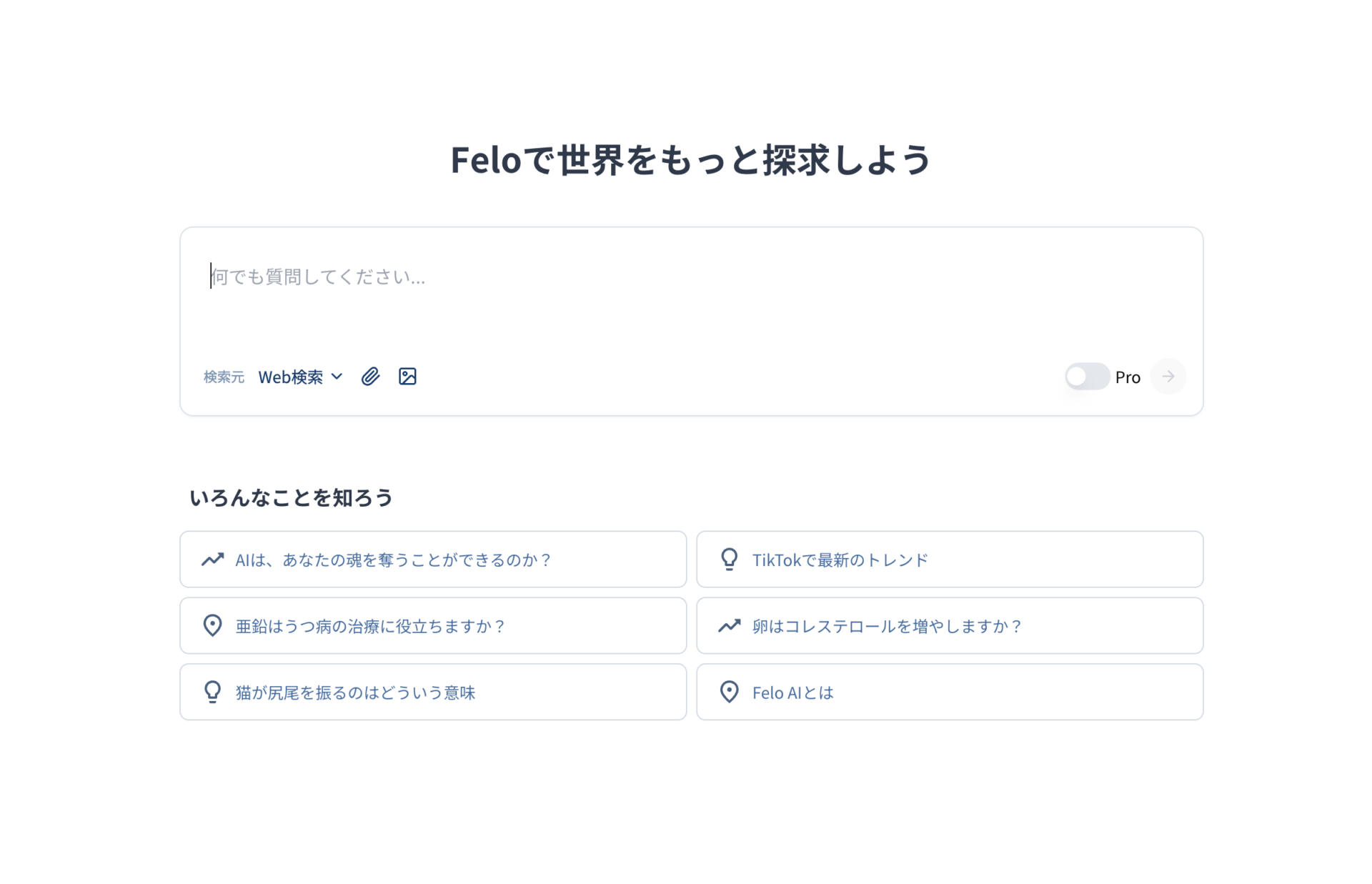Open the 卵はコレステロールを増やしますか suggestion
Viewport: 1372px width, 884px height.
pos(949,626)
